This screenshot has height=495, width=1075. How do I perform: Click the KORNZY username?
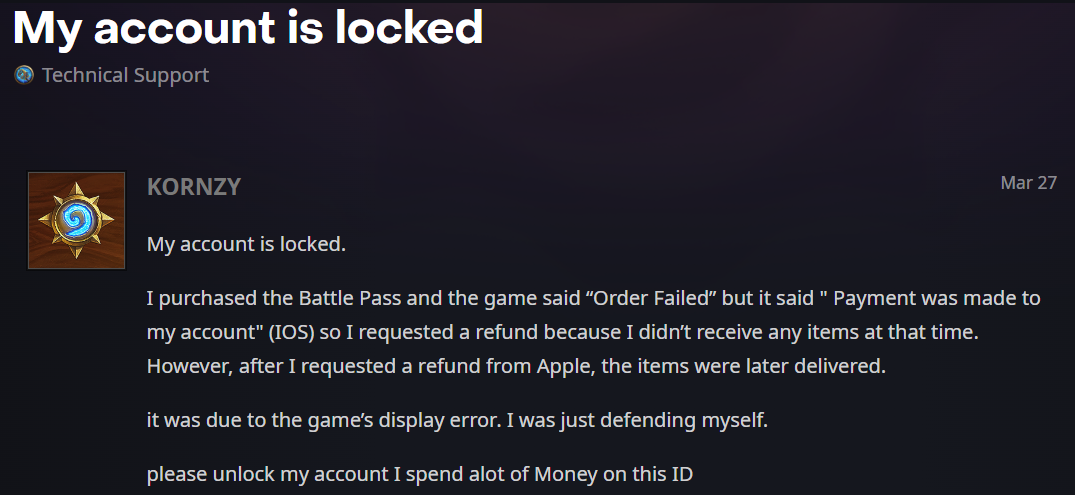(194, 186)
